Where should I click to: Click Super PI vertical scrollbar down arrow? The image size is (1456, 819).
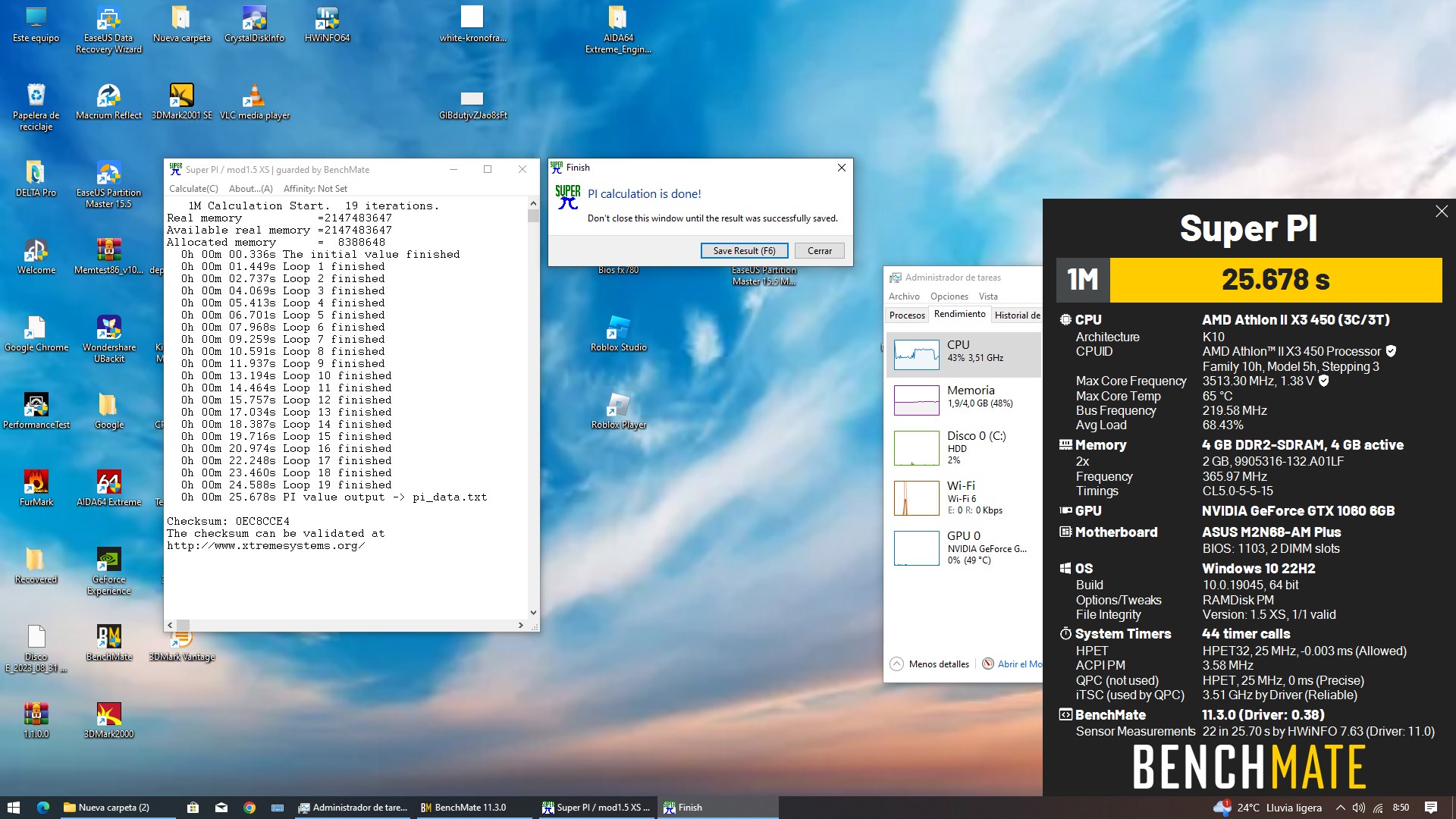[533, 613]
